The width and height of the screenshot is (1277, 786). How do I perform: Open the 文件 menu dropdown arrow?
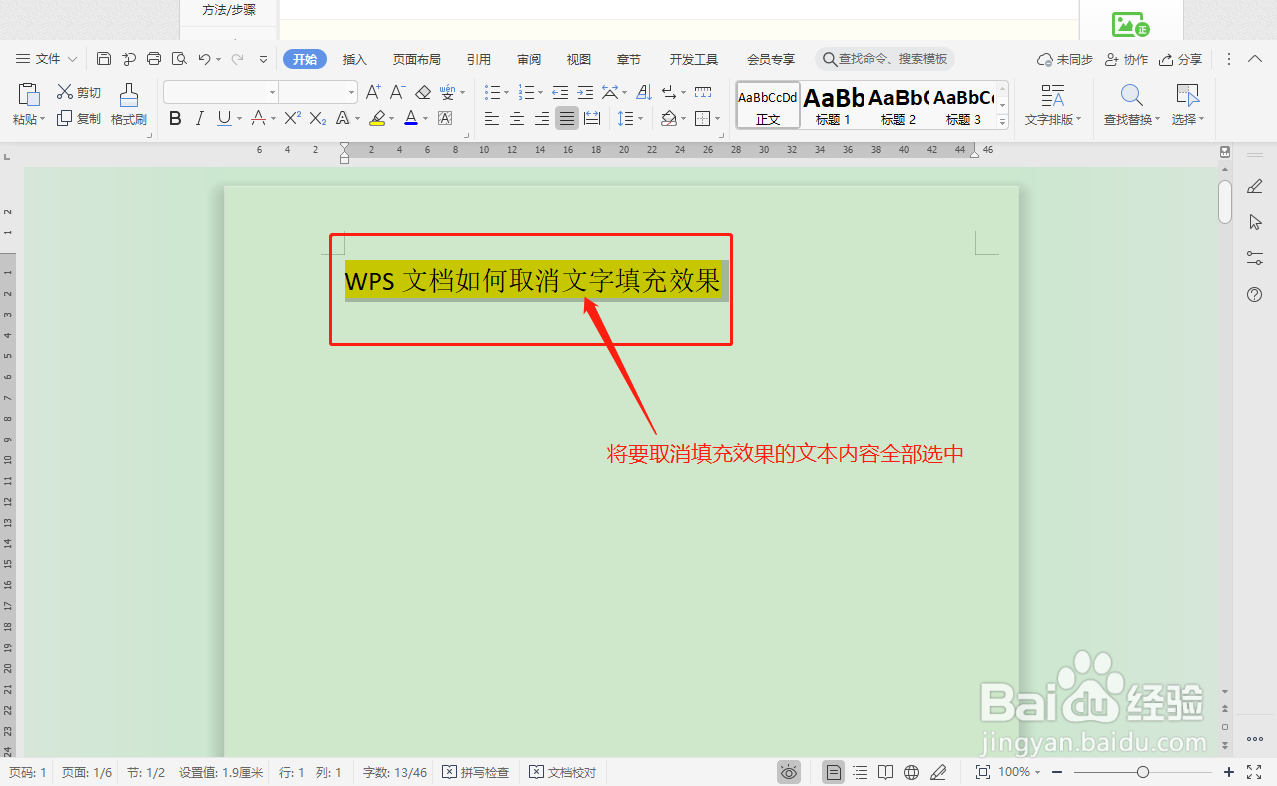[72, 59]
